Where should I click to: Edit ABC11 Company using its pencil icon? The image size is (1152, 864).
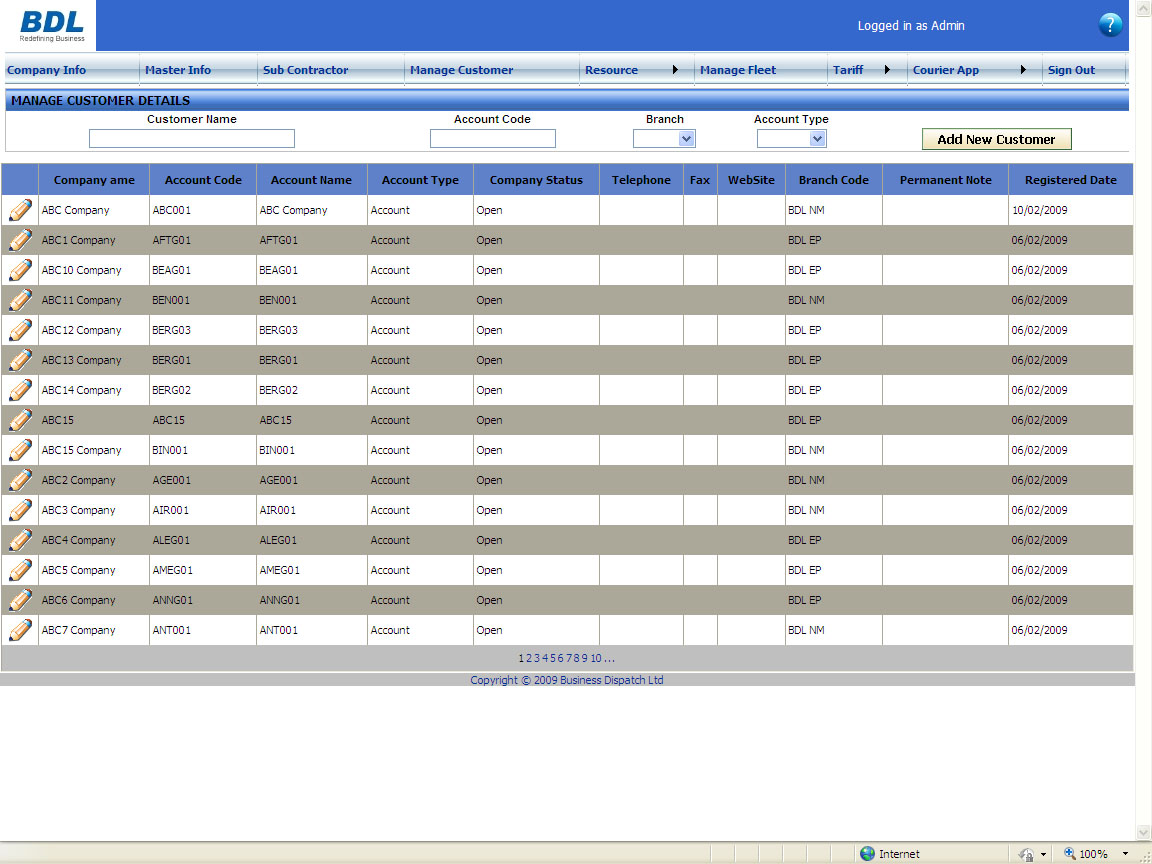point(20,300)
